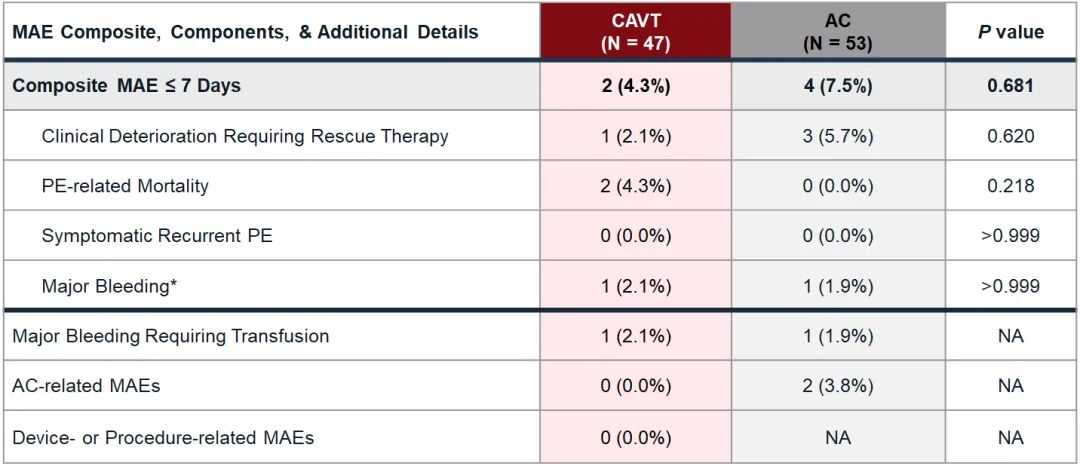
Task: Click Major Bleeding Requiring Transfusion label
Action: (x=170, y=336)
